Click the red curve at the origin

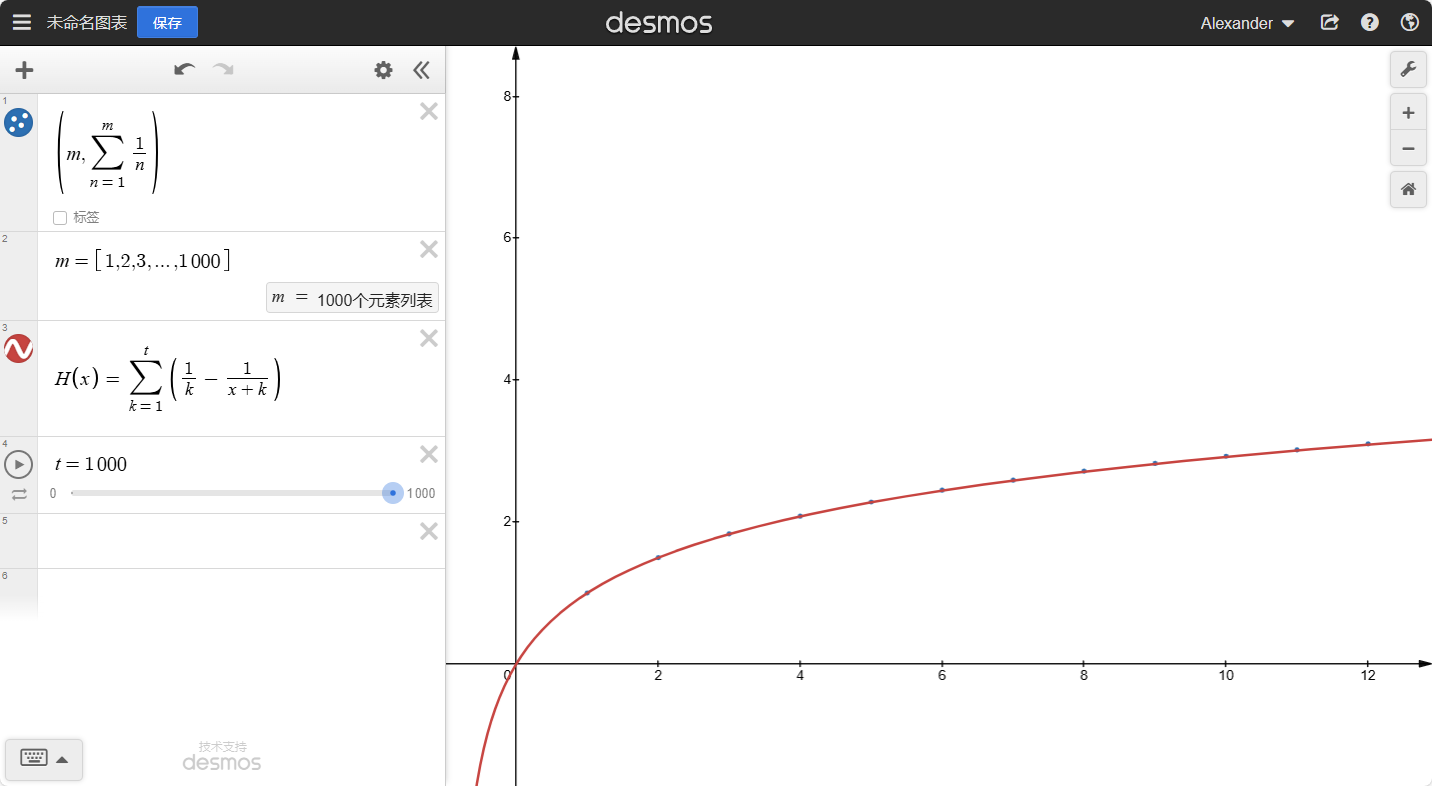pos(516,663)
